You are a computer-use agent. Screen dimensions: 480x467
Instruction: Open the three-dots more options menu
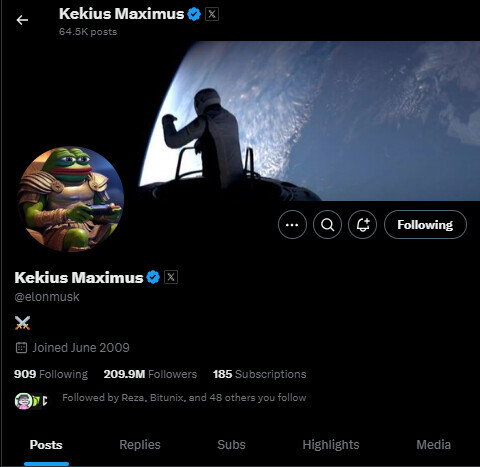tap(292, 225)
